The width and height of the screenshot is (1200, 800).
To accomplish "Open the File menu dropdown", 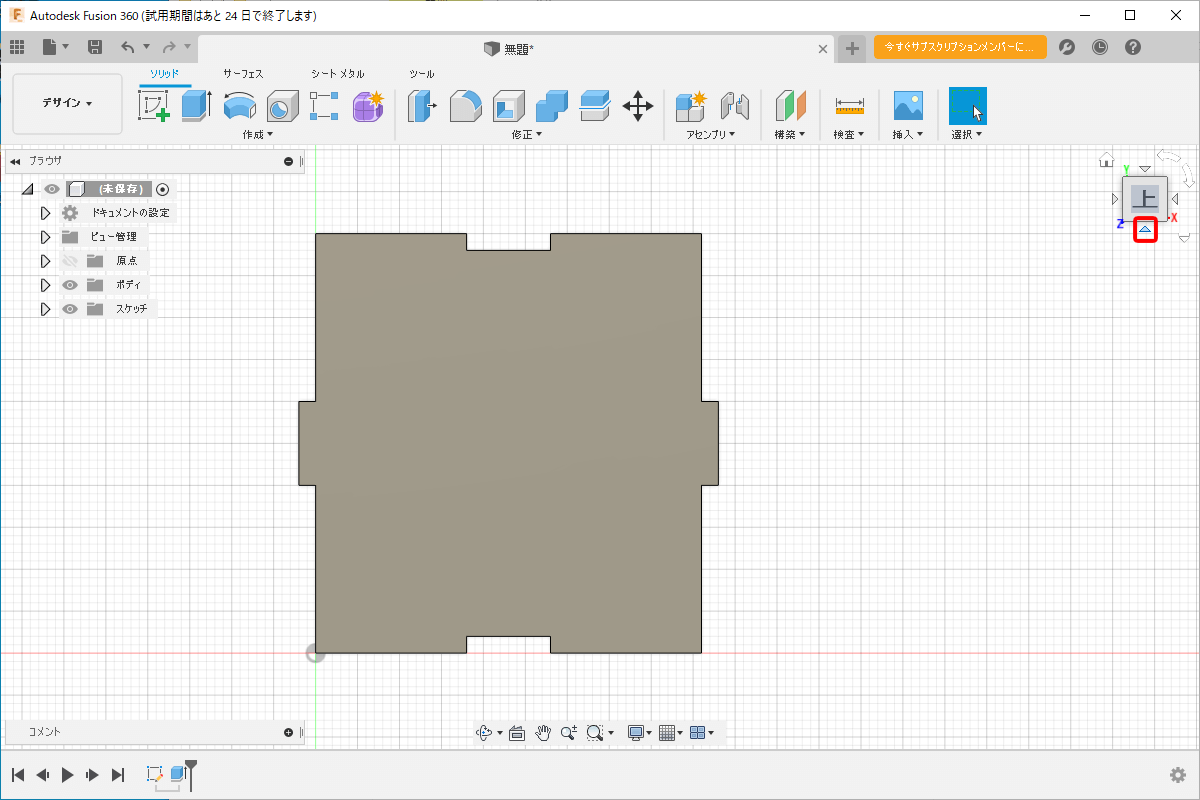I will 55,47.
